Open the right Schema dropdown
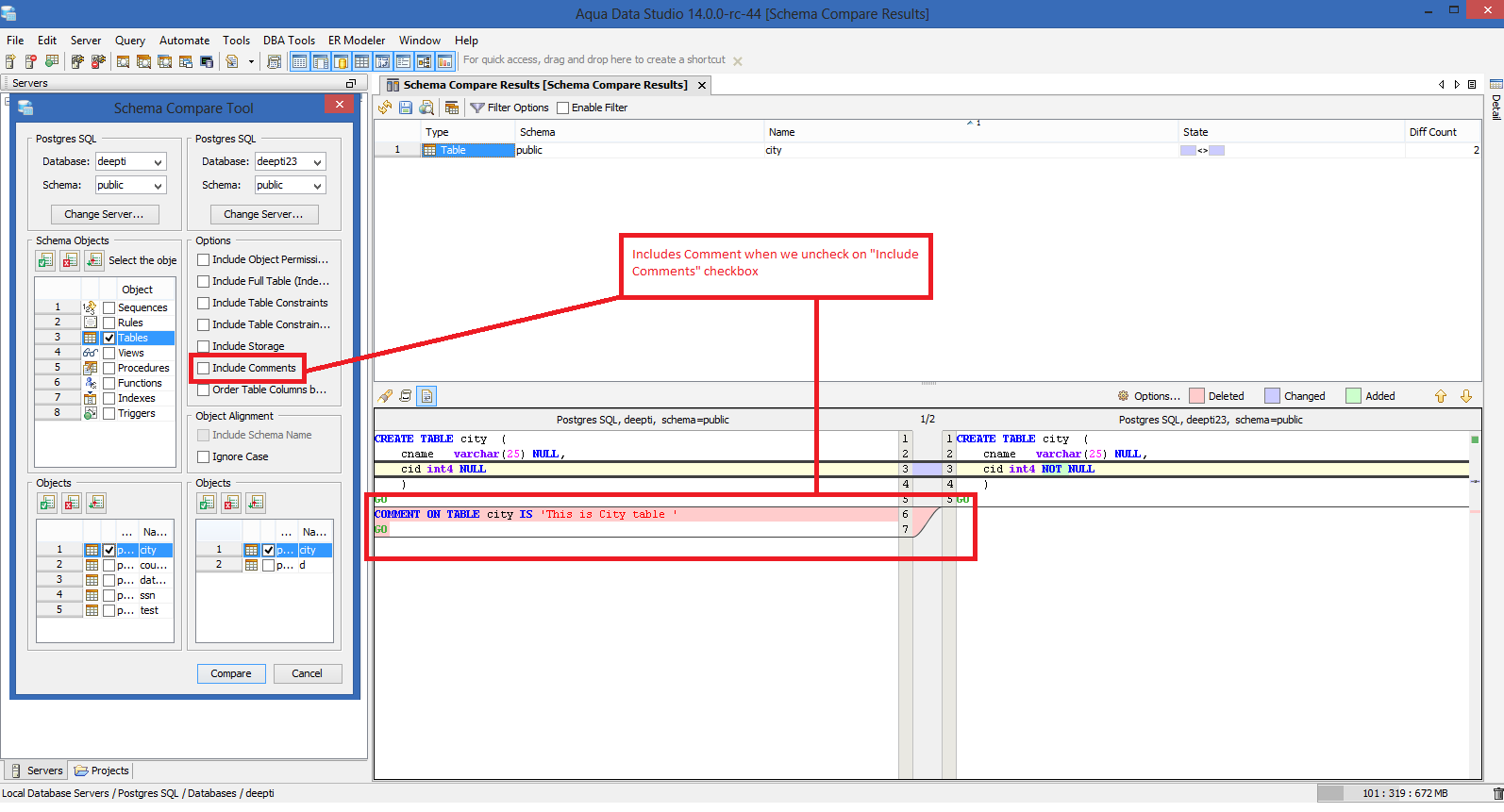The width and height of the screenshot is (1504, 812). click(291, 186)
